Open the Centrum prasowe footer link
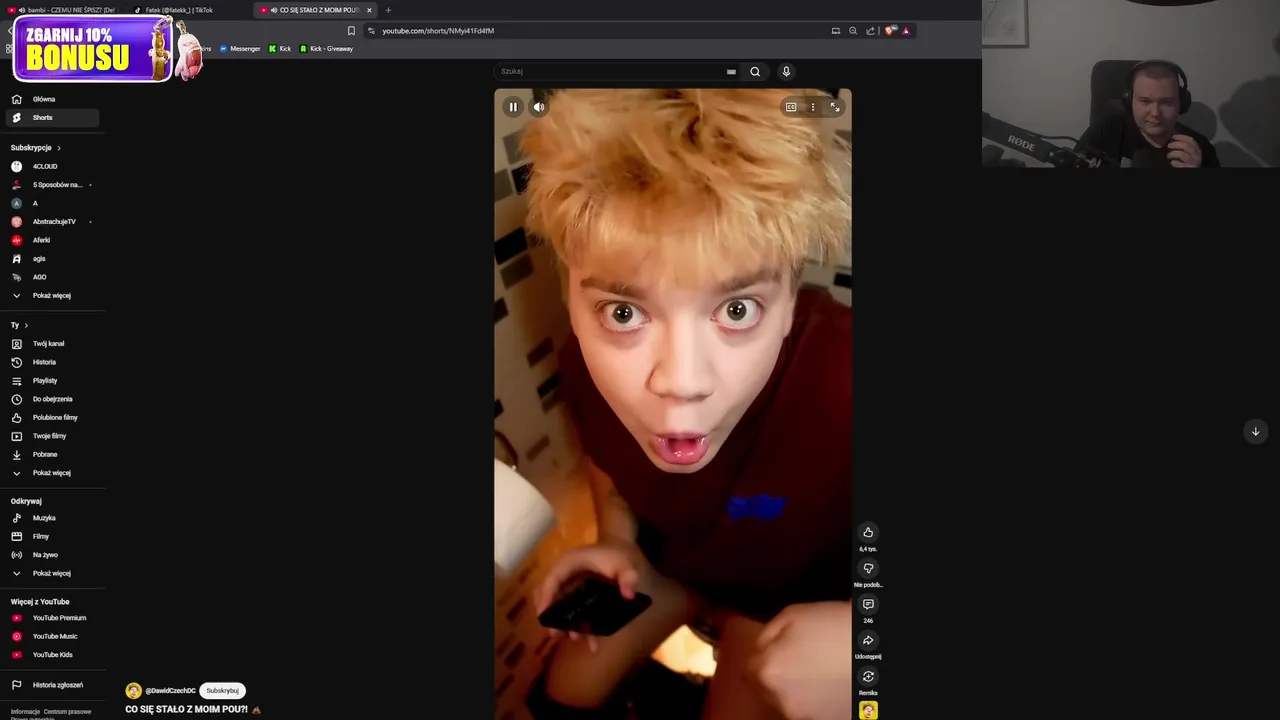 click(67, 712)
